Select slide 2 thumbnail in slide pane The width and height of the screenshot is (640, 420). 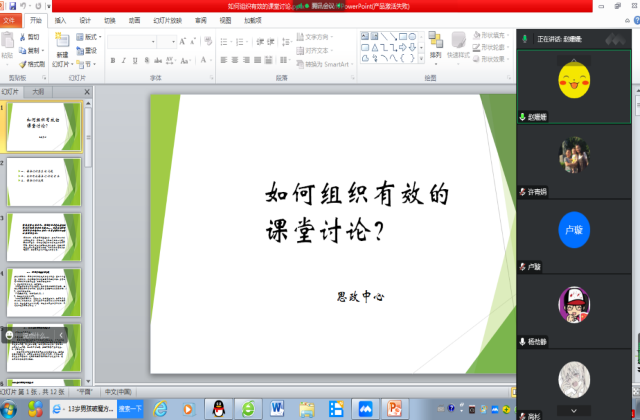click(44, 180)
